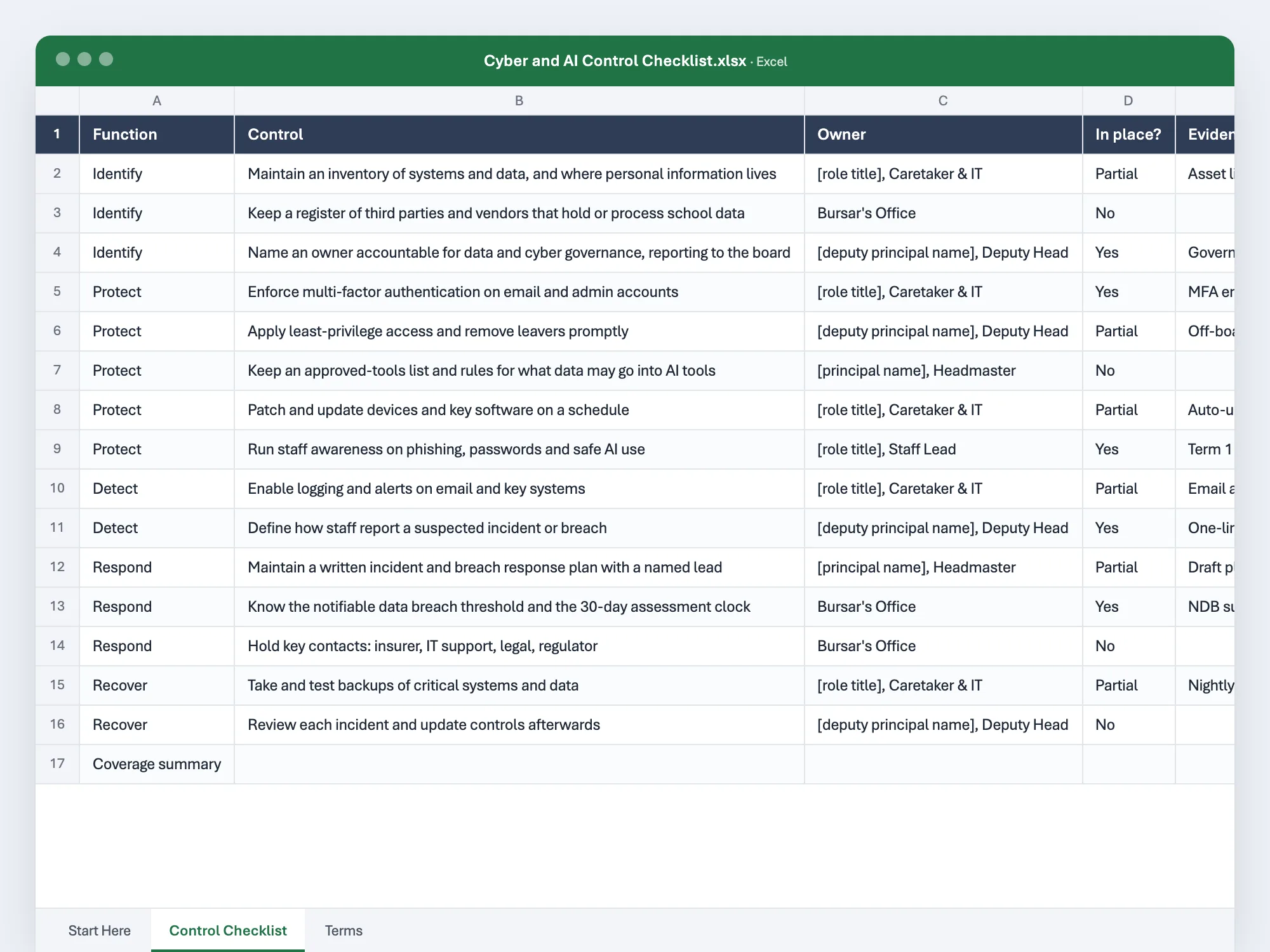The image size is (1270, 952).
Task: Select 'Maintain a written incident and breach response plan' cell
Action: coord(519,567)
